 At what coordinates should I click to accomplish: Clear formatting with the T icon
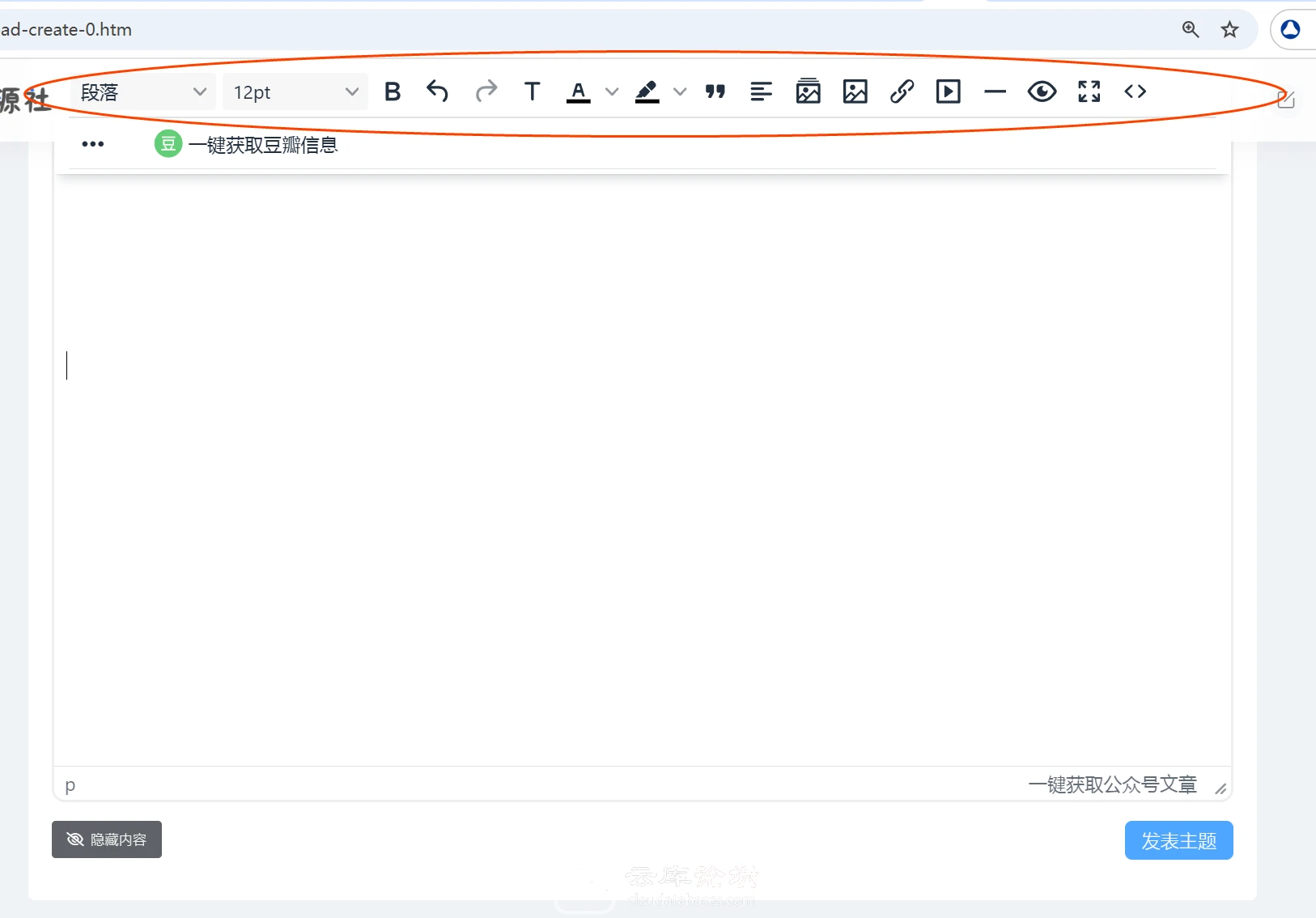click(x=532, y=91)
